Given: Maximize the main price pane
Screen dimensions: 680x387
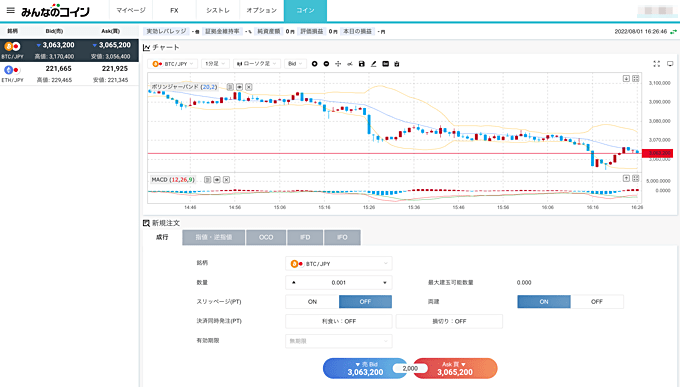Looking at the screenshot, I should pos(636,79).
